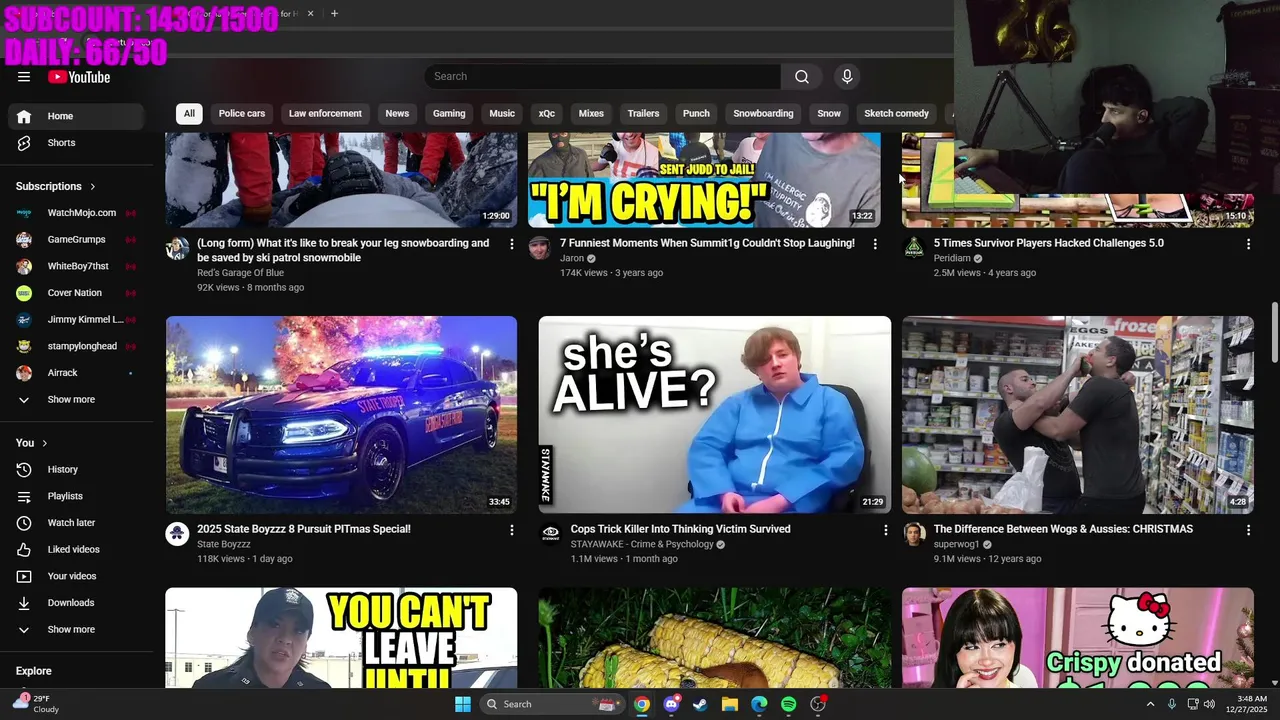
Task: Click the 'she's ALIVE?' thumbnail
Action: (715, 415)
